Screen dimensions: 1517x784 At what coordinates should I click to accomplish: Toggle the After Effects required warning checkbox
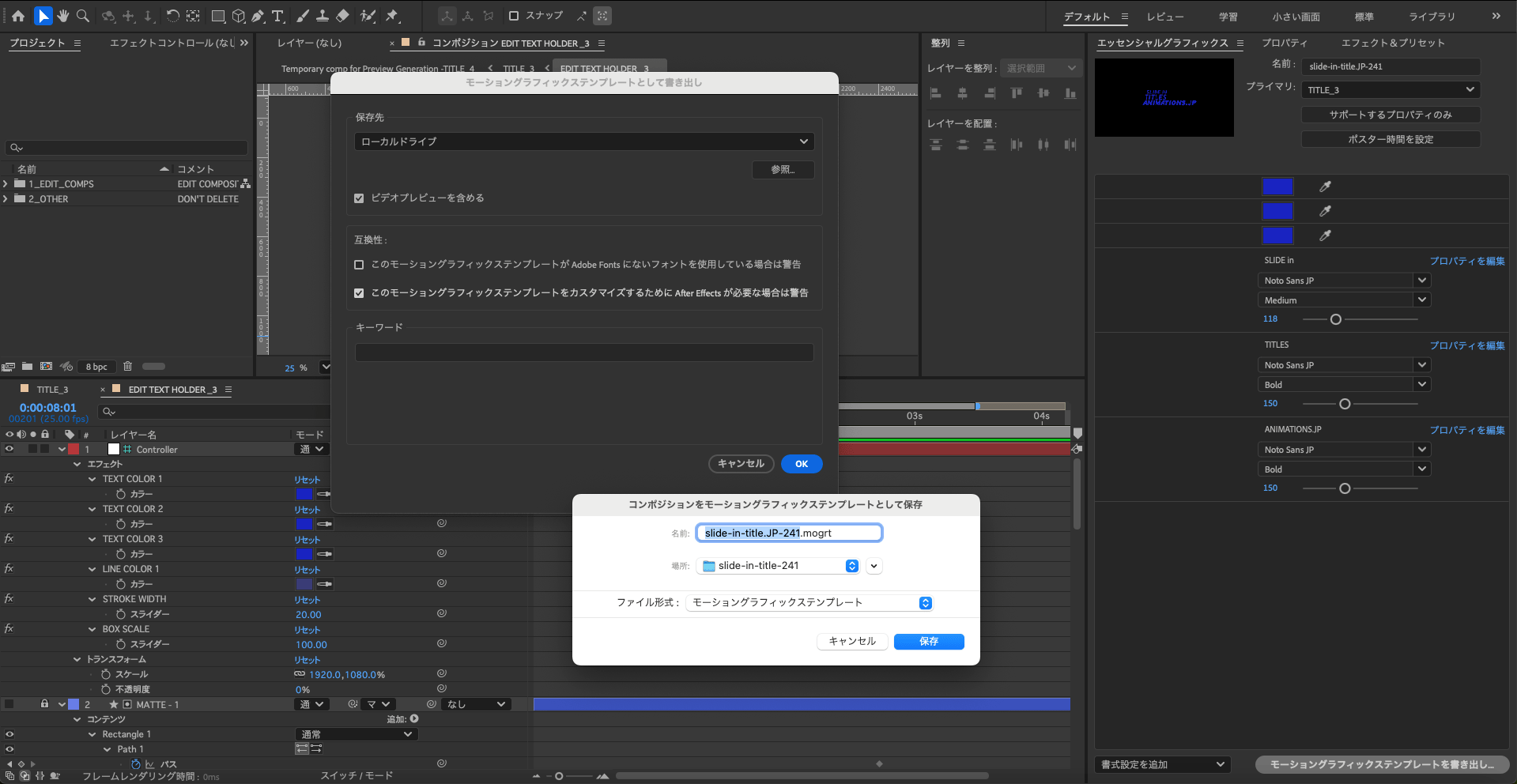[x=359, y=293]
